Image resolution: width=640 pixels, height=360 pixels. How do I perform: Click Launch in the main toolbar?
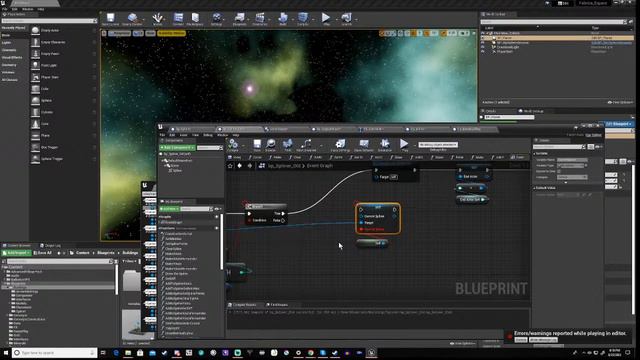tap(347, 19)
